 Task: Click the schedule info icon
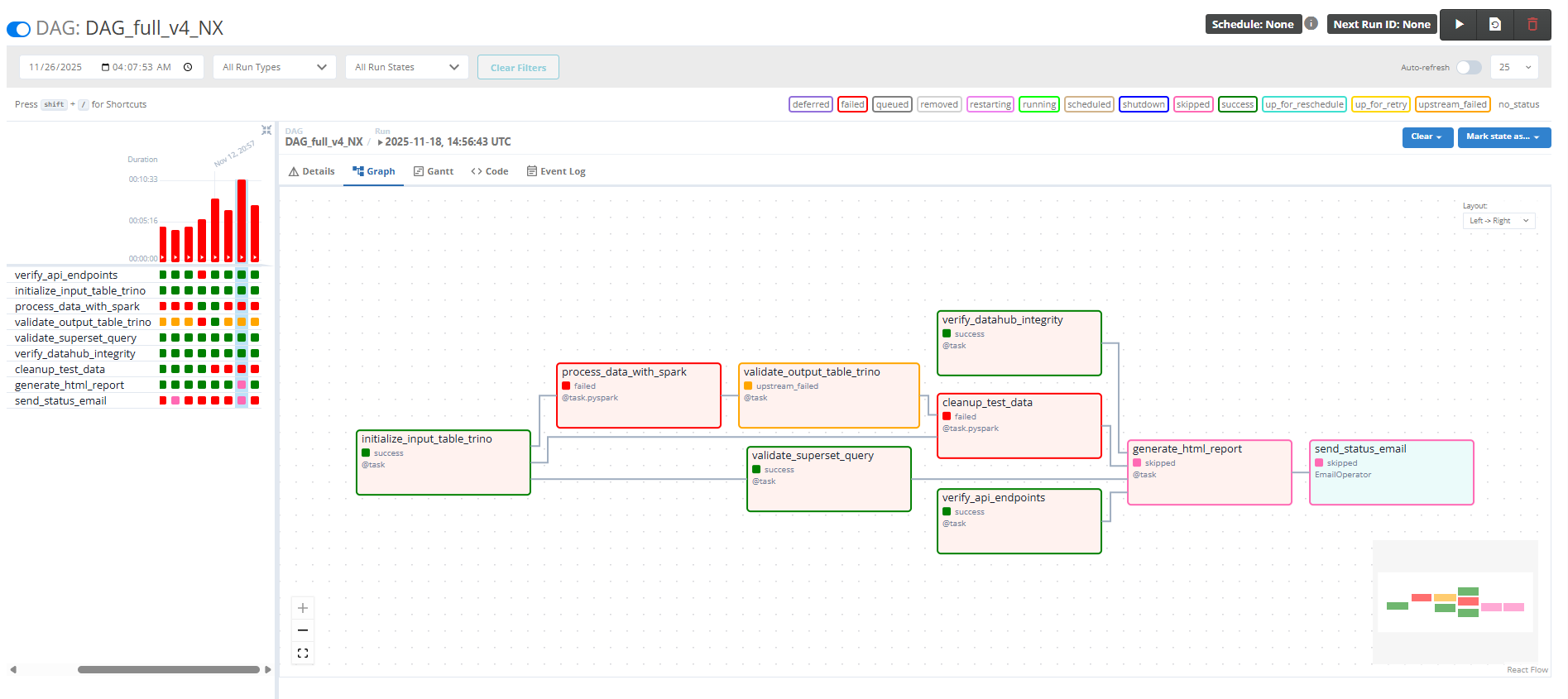click(1311, 24)
